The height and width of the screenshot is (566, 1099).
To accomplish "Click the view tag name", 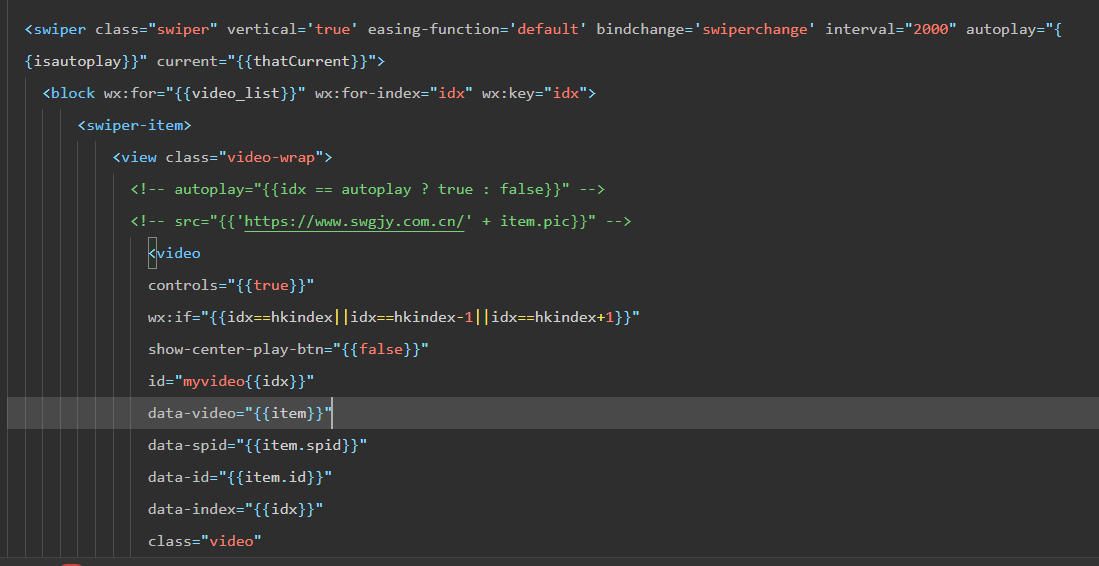I will (139, 158).
